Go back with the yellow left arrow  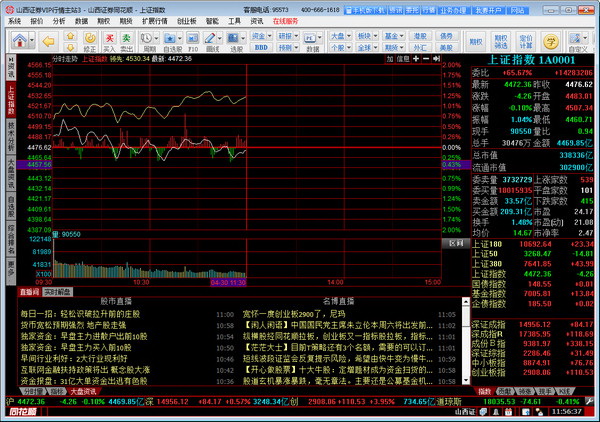(x=49, y=41)
